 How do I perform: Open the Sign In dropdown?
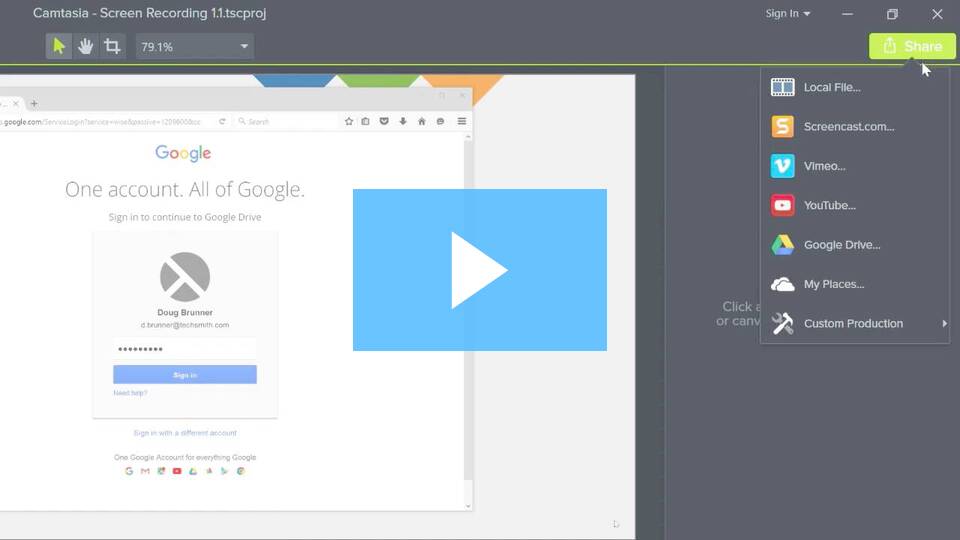coord(788,13)
